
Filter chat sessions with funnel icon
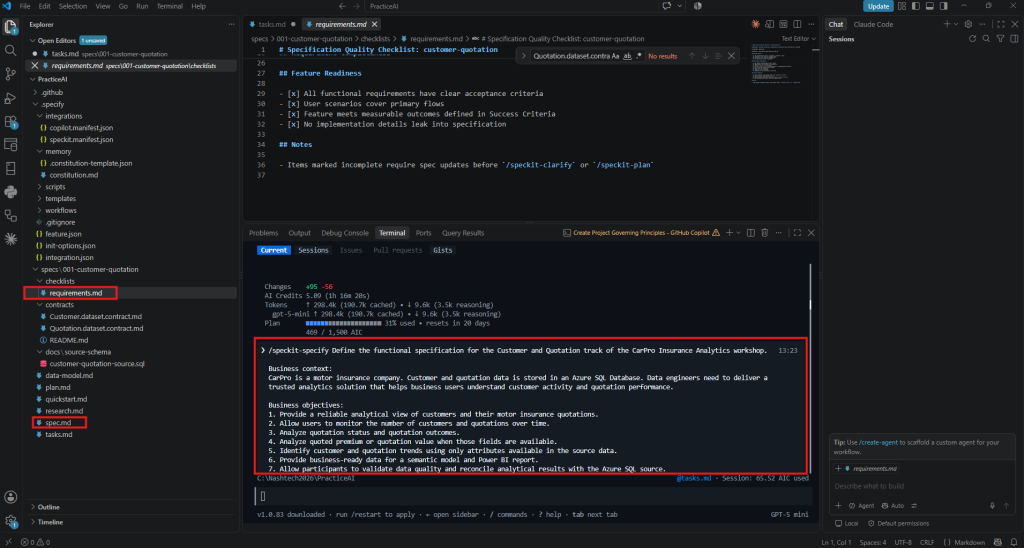999,39
